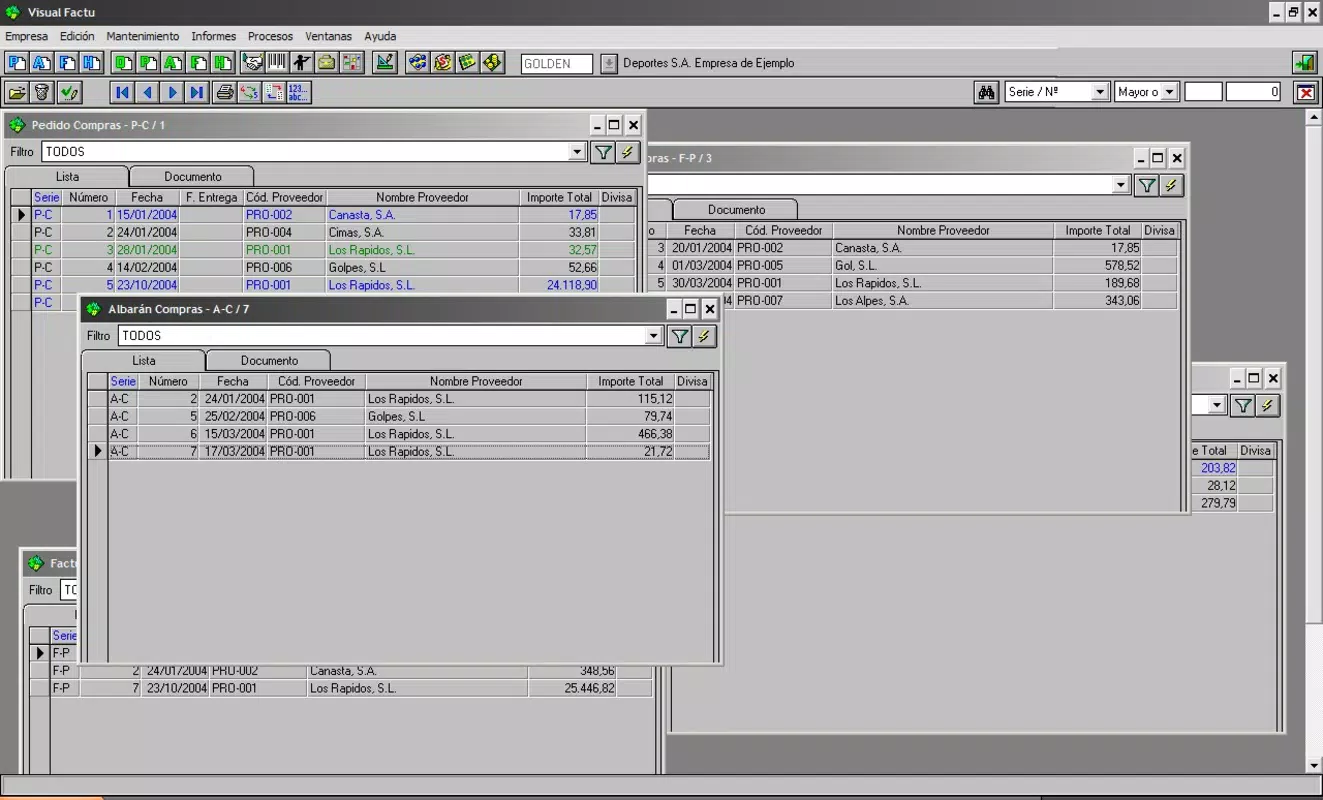The image size is (1323, 800).
Task: Click the trash bin delete icon
Action: tap(42, 92)
